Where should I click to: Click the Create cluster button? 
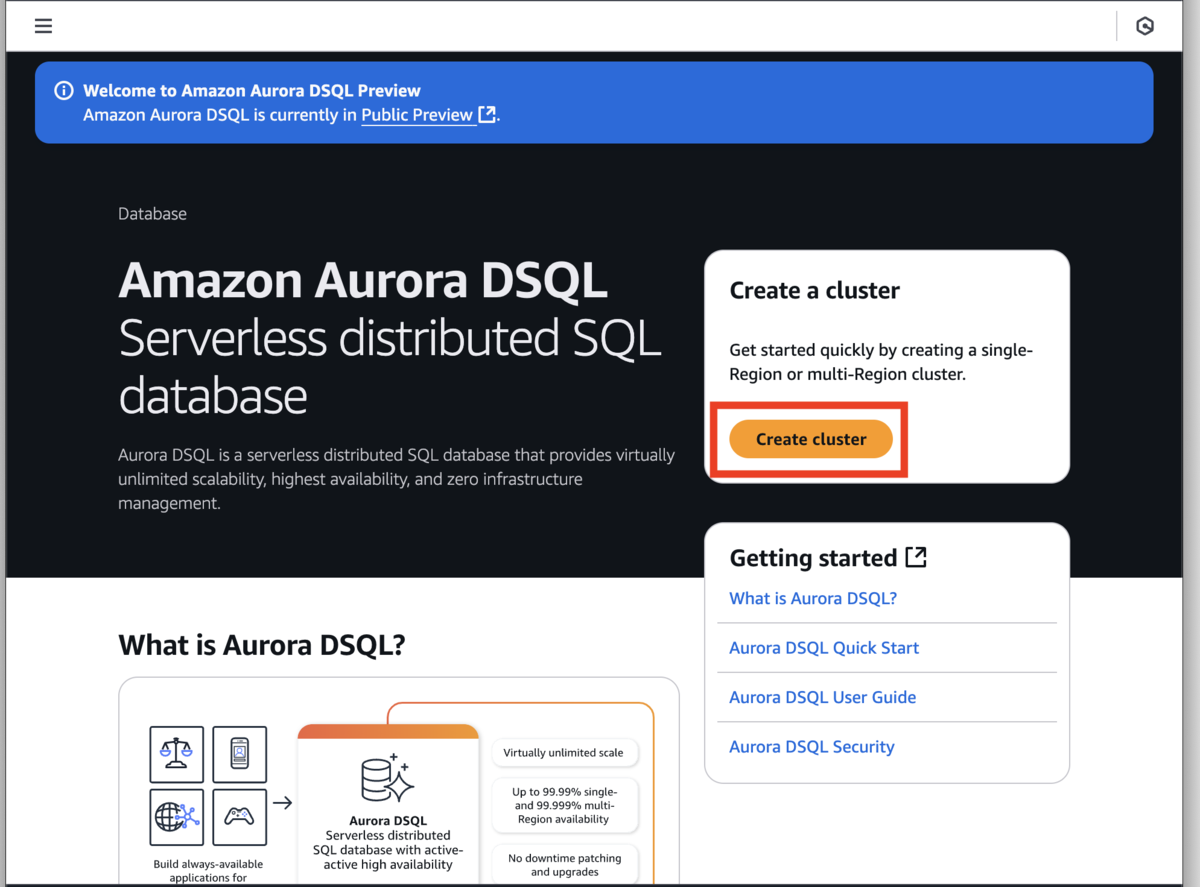click(811, 439)
